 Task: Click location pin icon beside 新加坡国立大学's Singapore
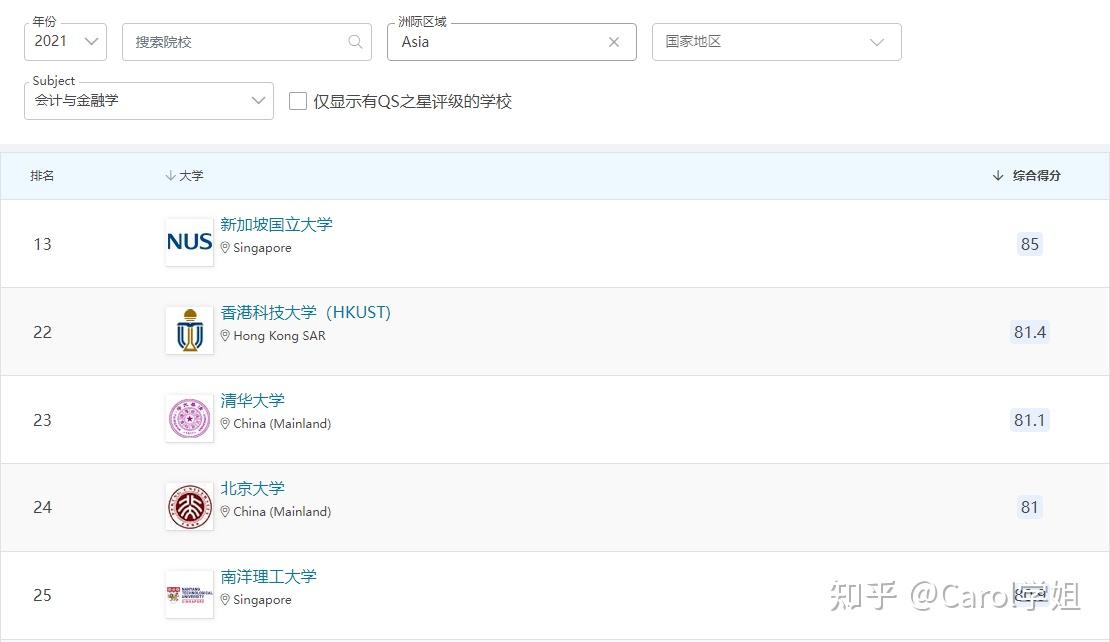click(x=225, y=248)
